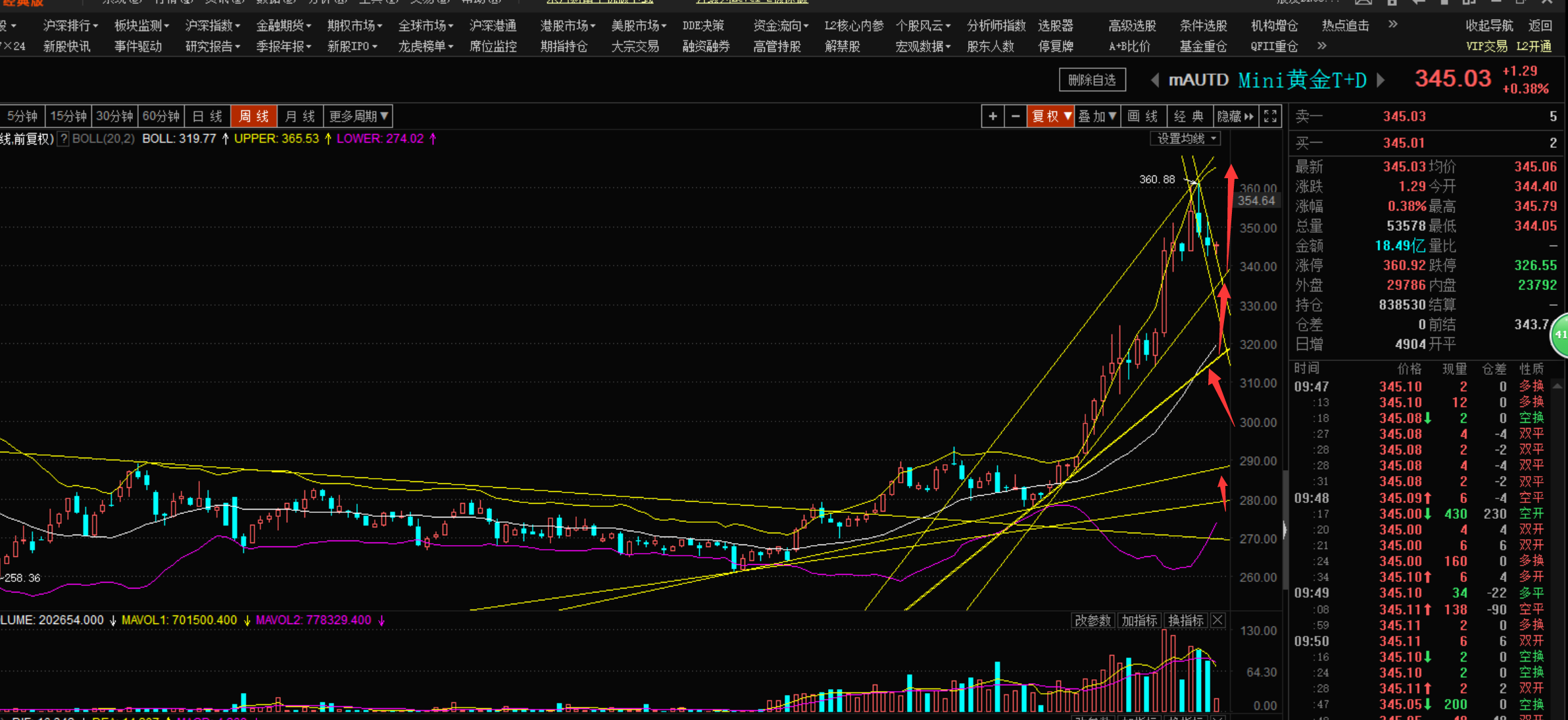Open the 设置均线 moving average settings dropdown
The width and height of the screenshot is (1568, 720).
tap(1185, 138)
